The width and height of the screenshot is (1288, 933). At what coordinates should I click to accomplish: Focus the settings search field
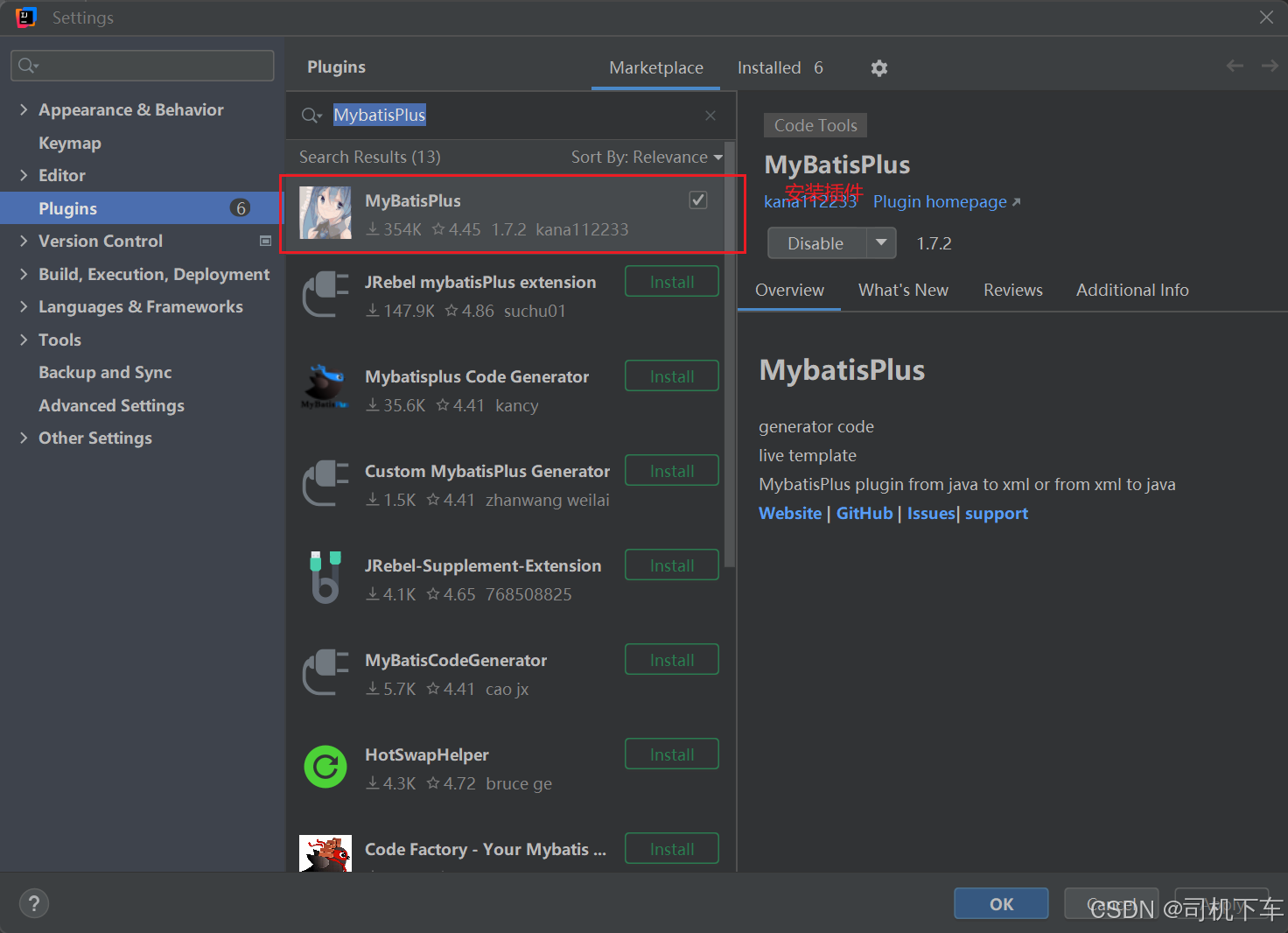pos(143,66)
